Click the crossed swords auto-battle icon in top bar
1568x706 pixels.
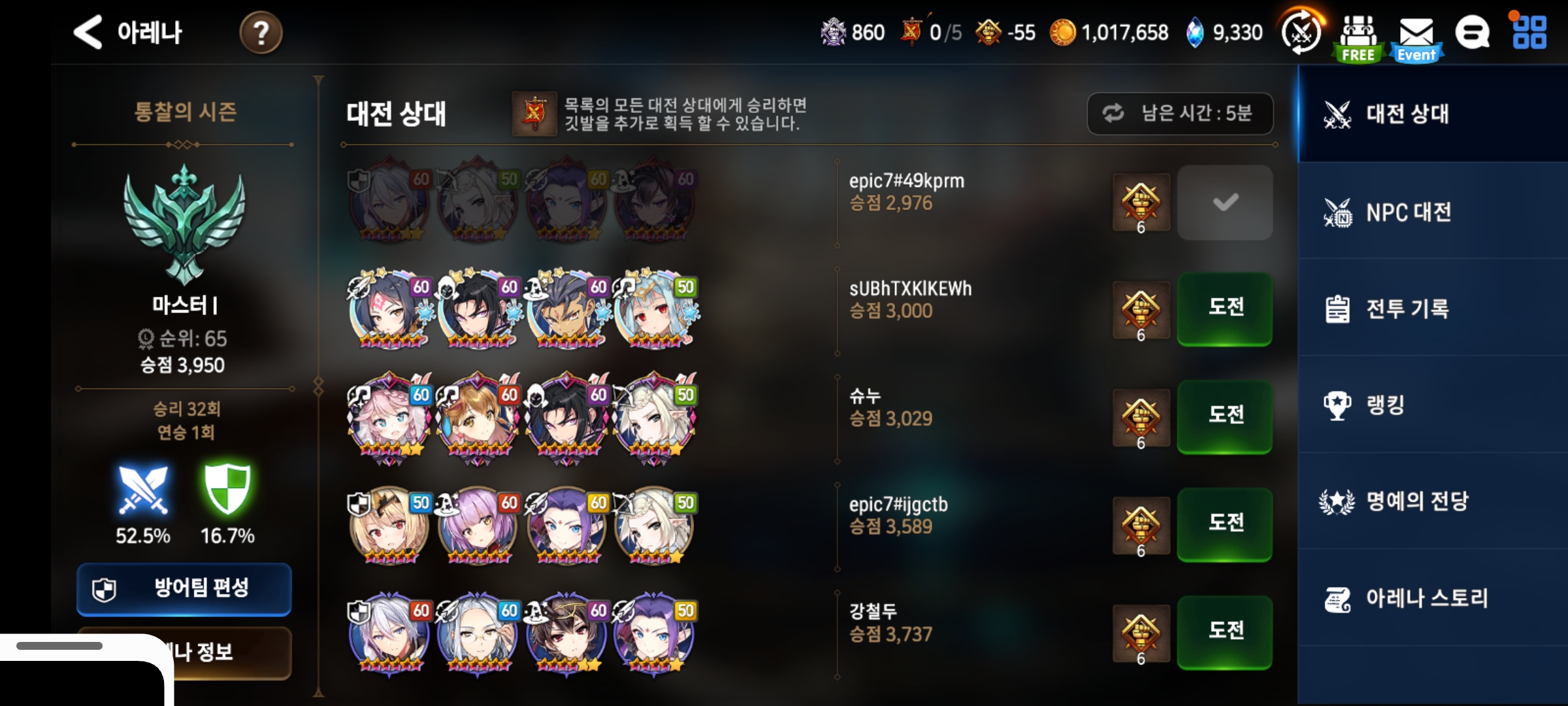pos(1301,32)
